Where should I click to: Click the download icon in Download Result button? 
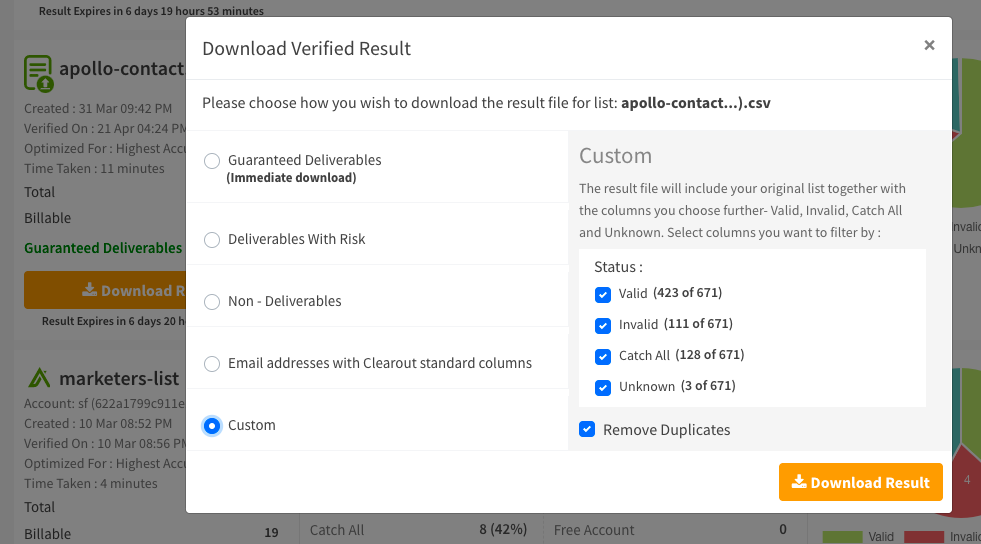pos(799,481)
